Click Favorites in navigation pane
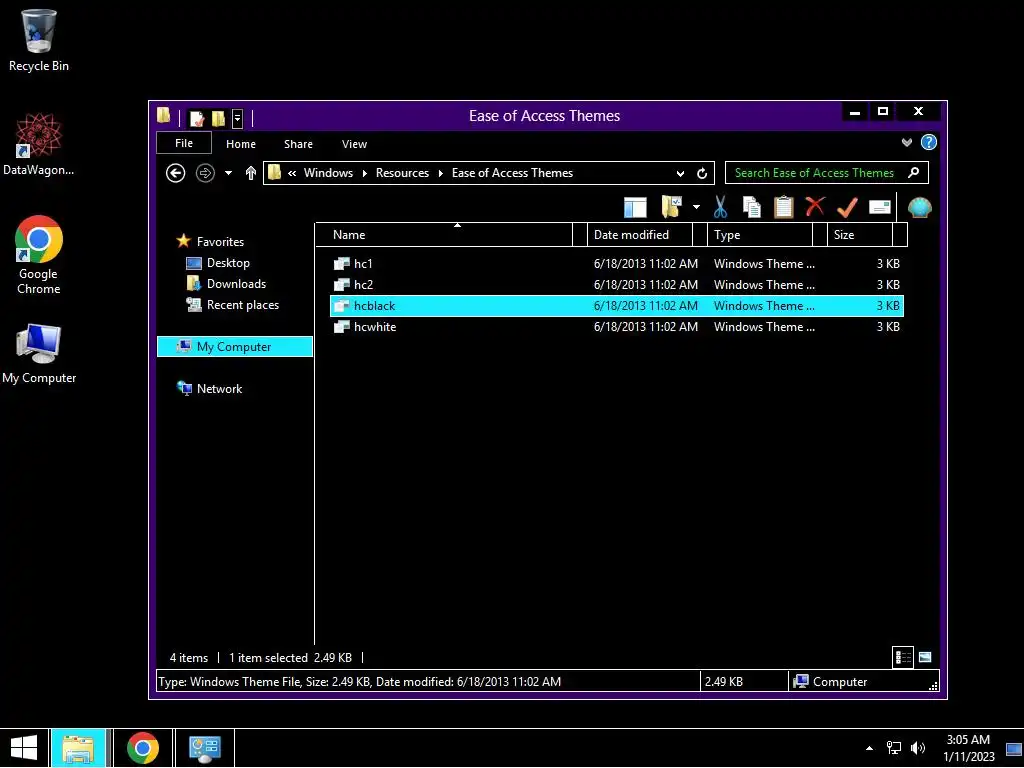The image size is (1024, 768). [220, 242]
